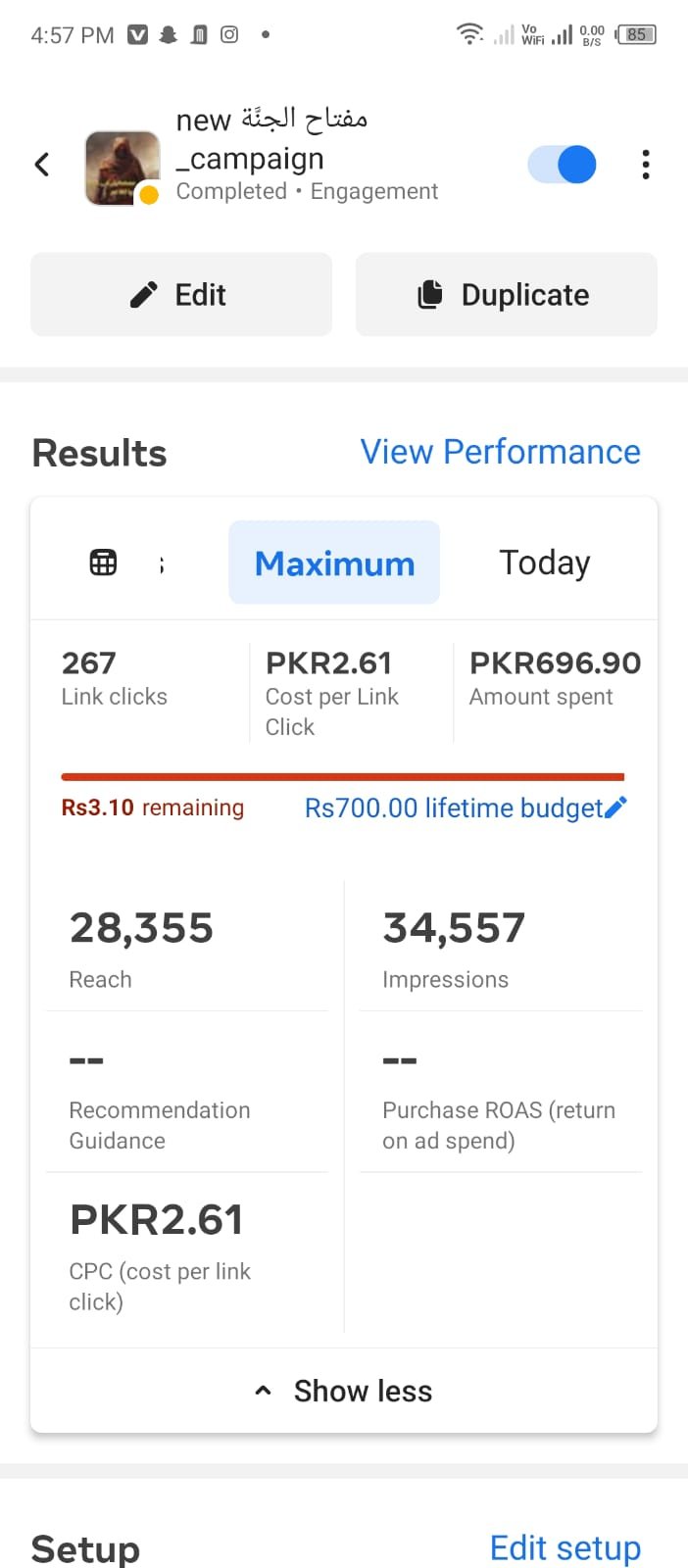Tap the Rs700.00 lifetime budget link
This screenshot has width=688, height=1568.
click(453, 808)
